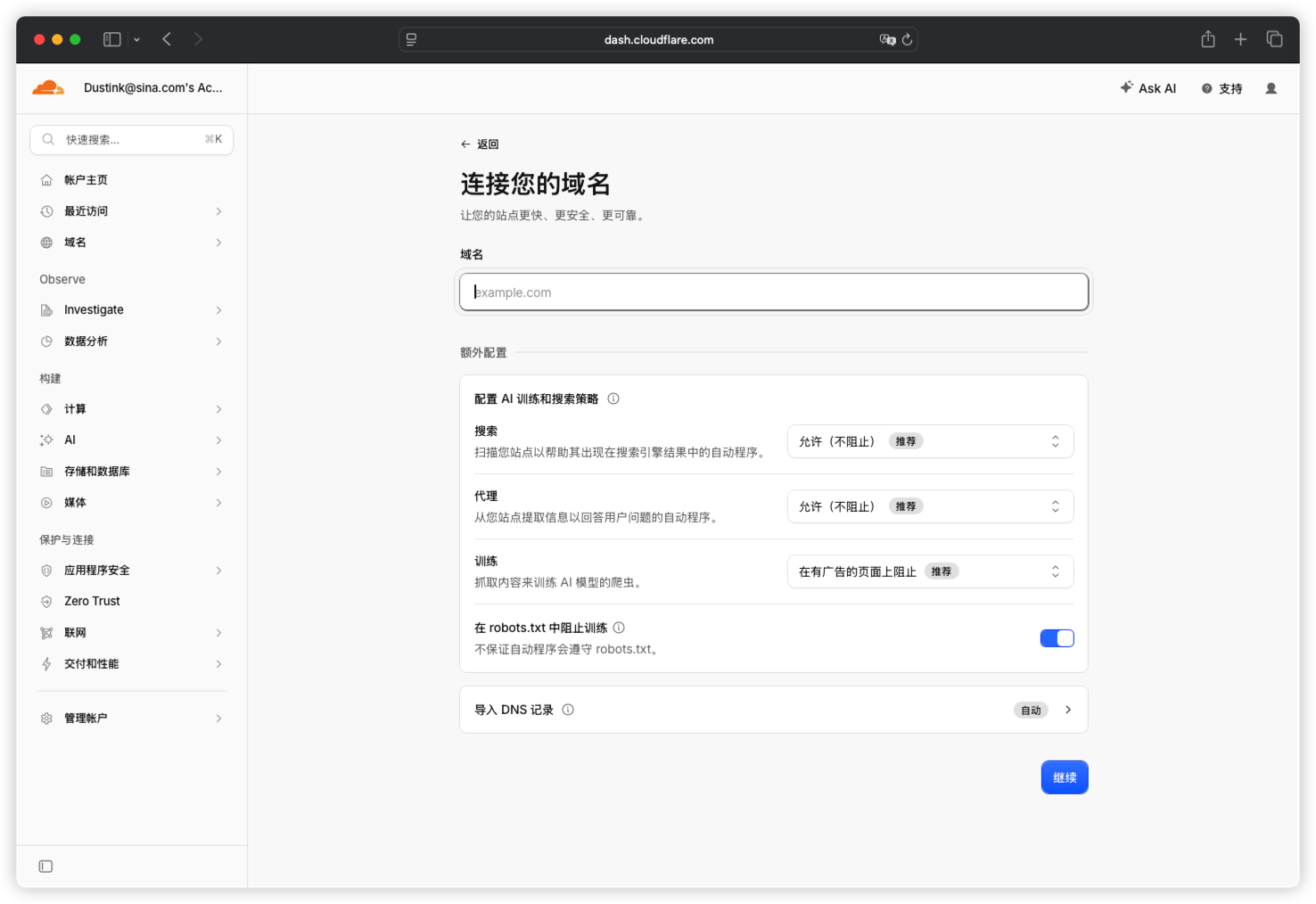Screen dimensions: 1316x904
Task: Click the 返回 link
Action: coord(480,144)
